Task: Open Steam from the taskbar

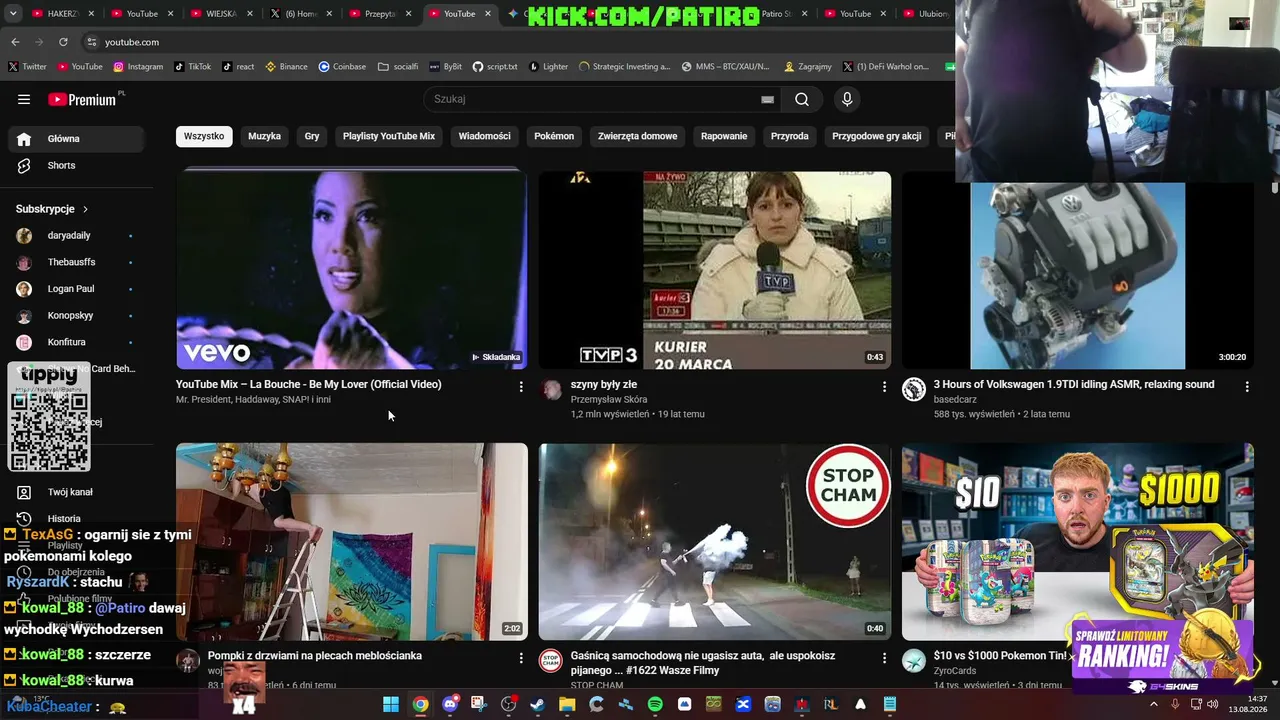Action: (537, 704)
